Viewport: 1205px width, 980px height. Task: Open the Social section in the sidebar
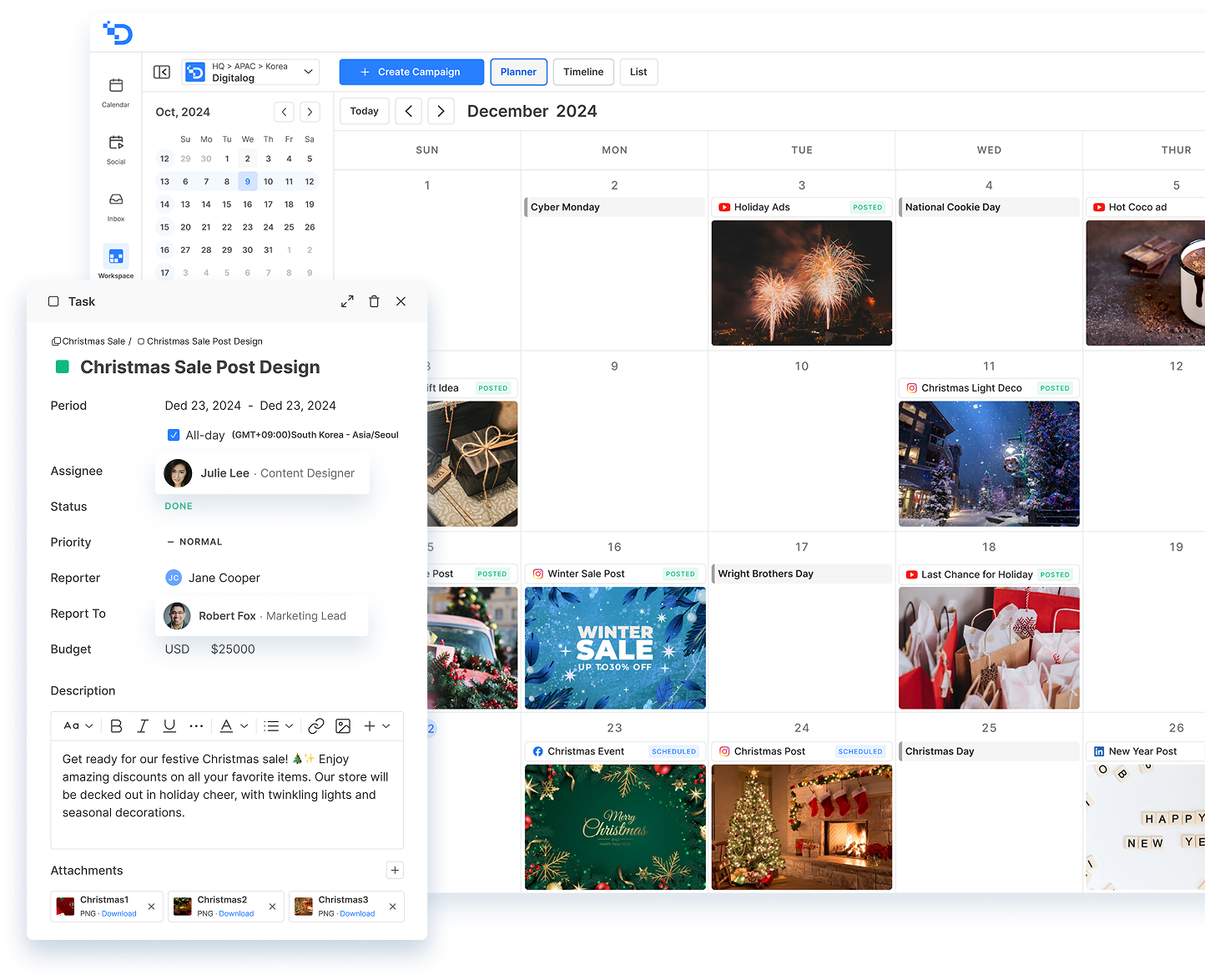tap(116, 149)
